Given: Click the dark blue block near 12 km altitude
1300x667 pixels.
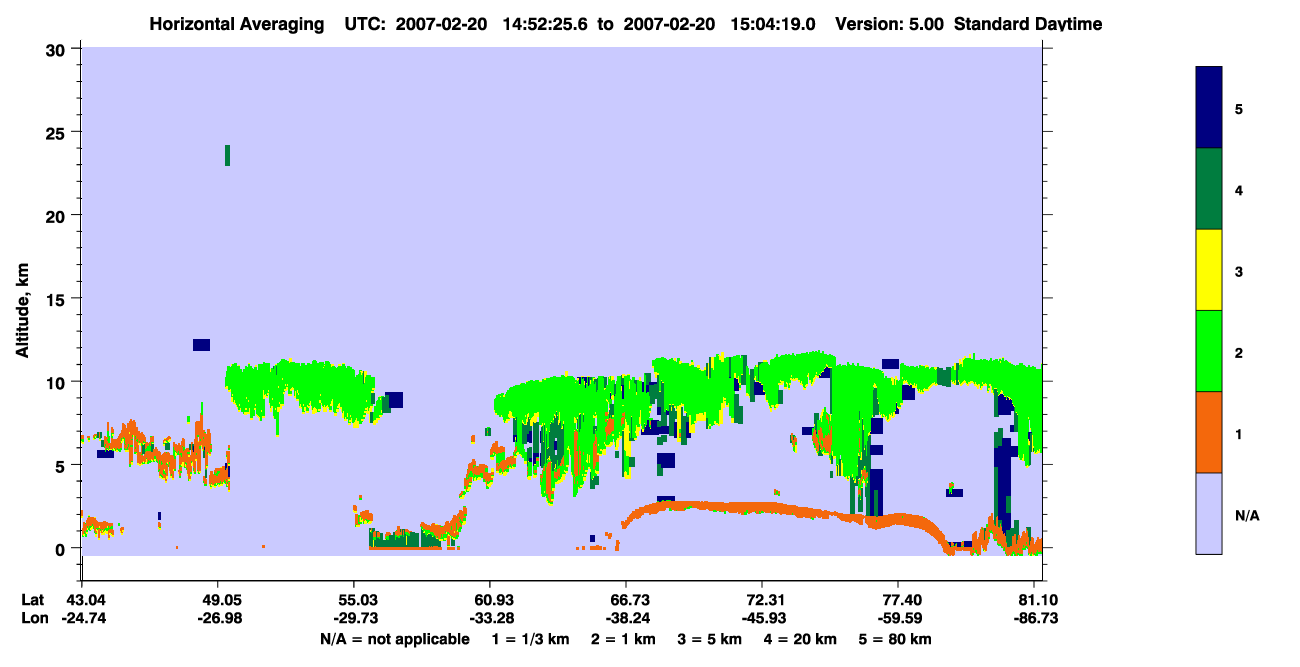Looking at the screenshot, I should (201, 345).
